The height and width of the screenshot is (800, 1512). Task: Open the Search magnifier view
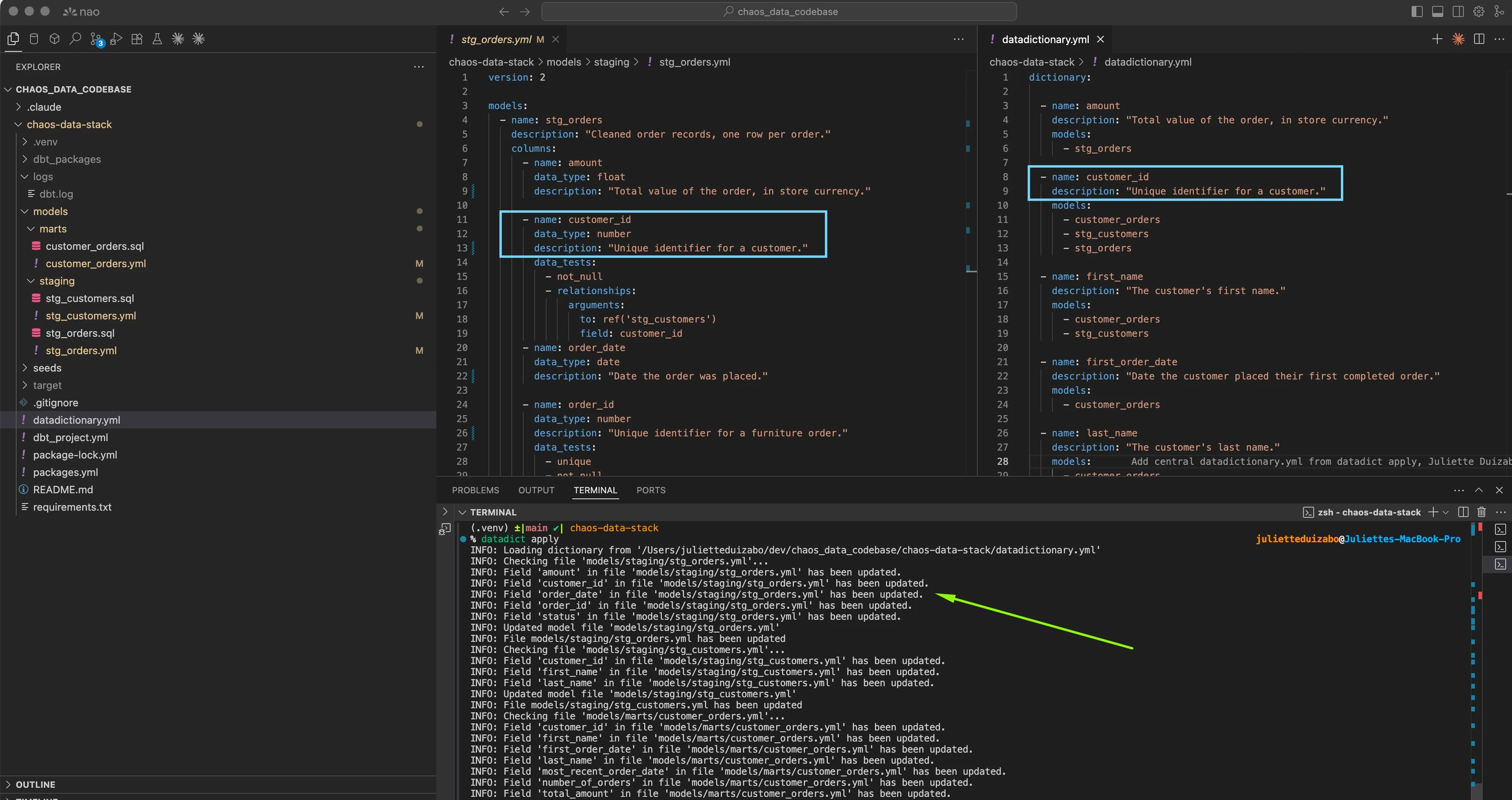point(75,39)
